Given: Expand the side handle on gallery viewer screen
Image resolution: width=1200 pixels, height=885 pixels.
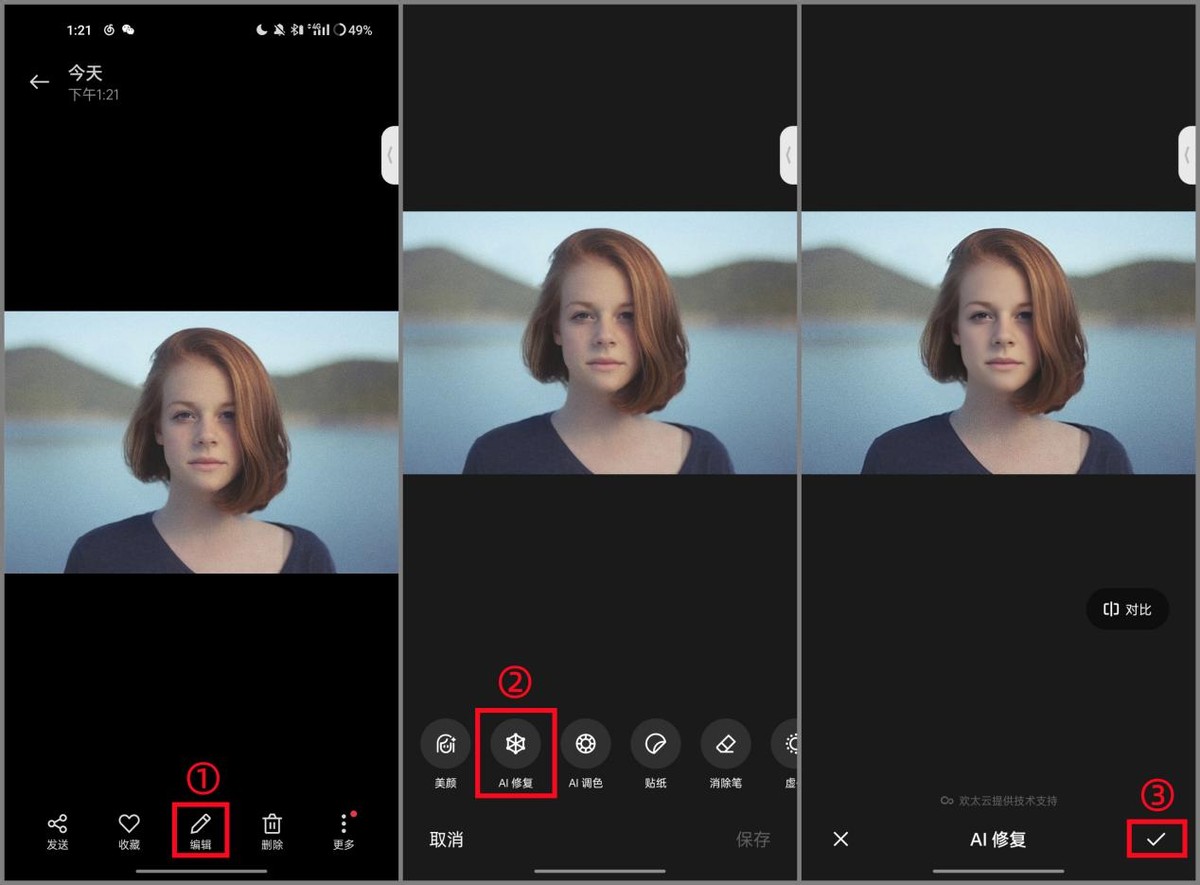Looking at the screenshot, I should coord(390,155).
